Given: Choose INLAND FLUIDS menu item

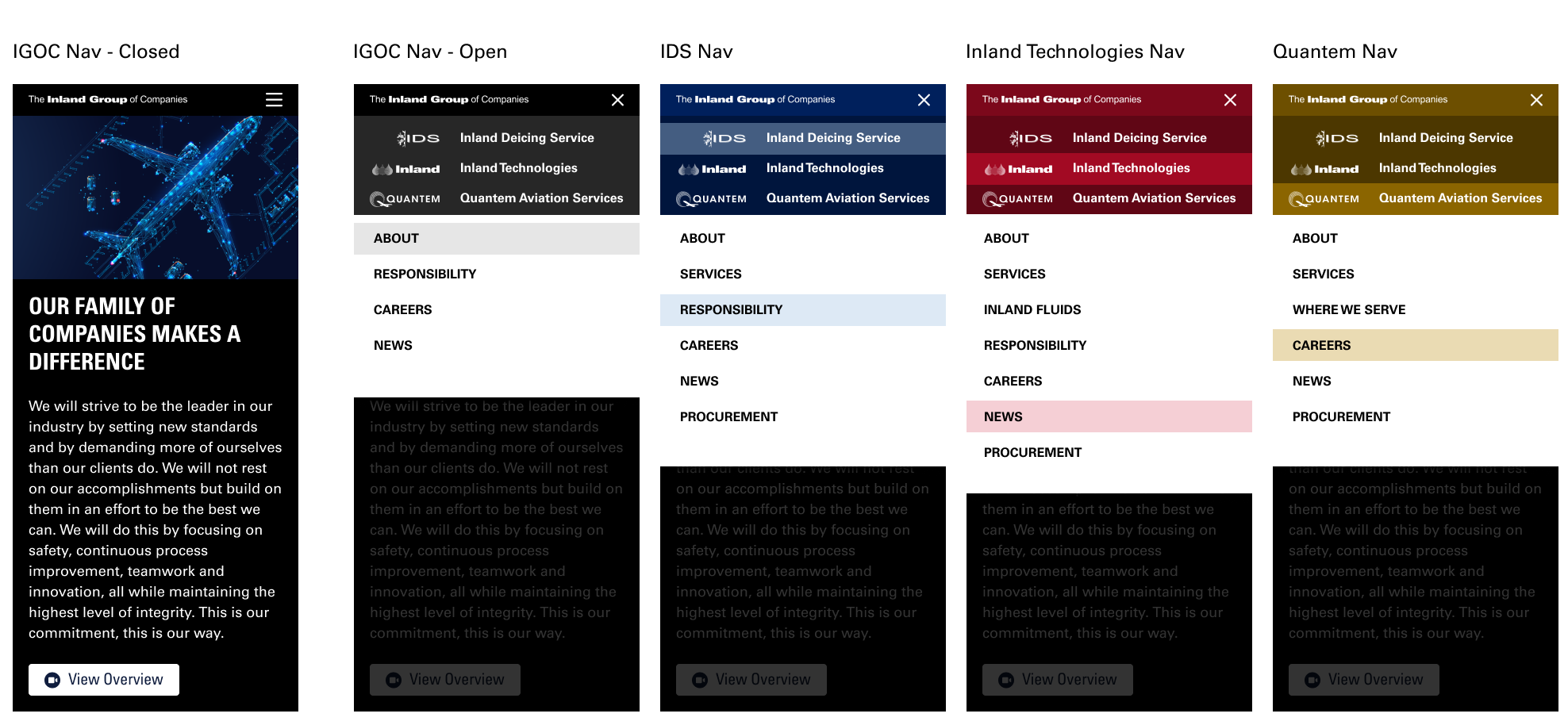Looking at the screenshot, I should tap(1032, 310).
